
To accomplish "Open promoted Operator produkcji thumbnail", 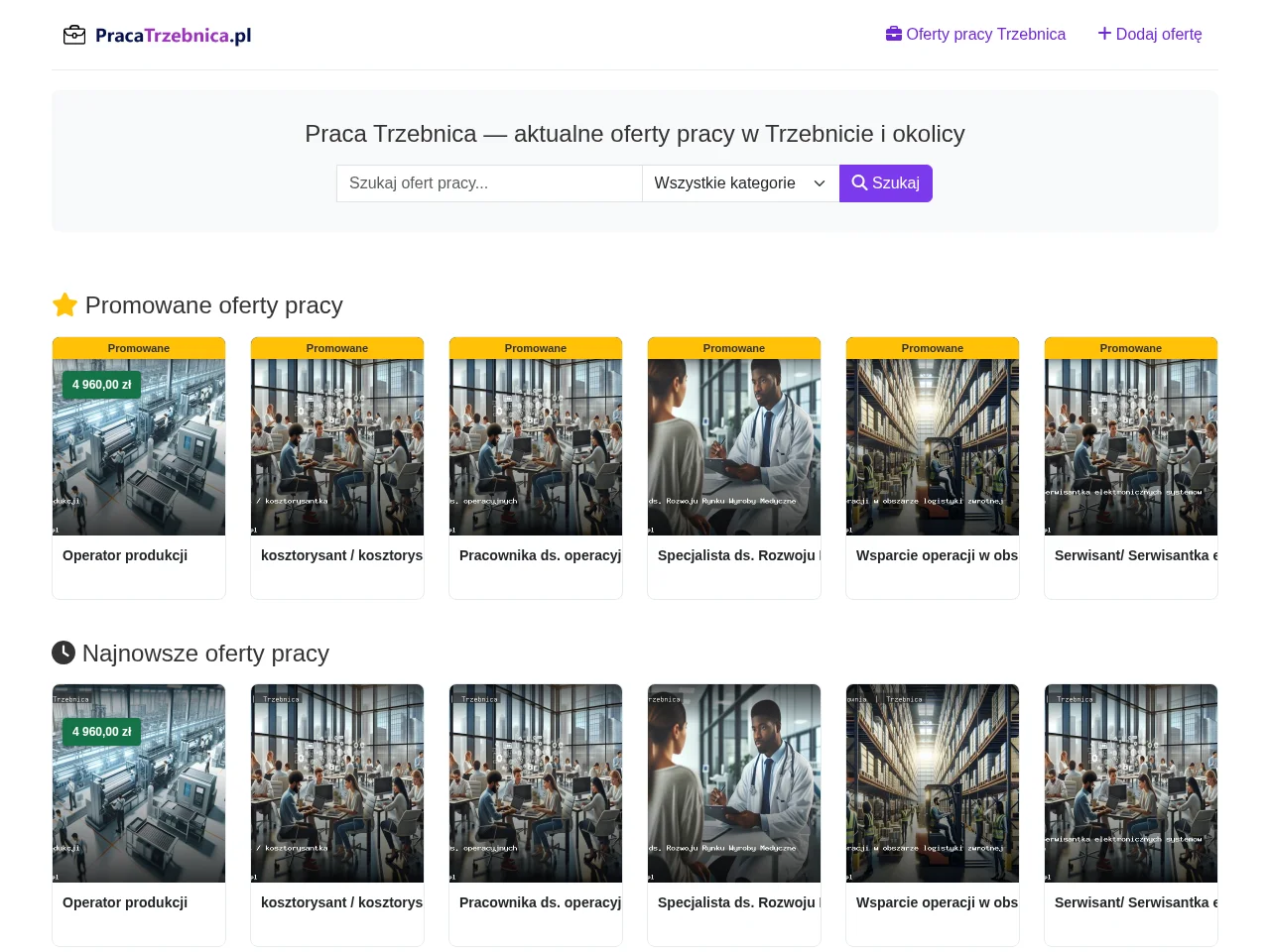I will [139, 447].
